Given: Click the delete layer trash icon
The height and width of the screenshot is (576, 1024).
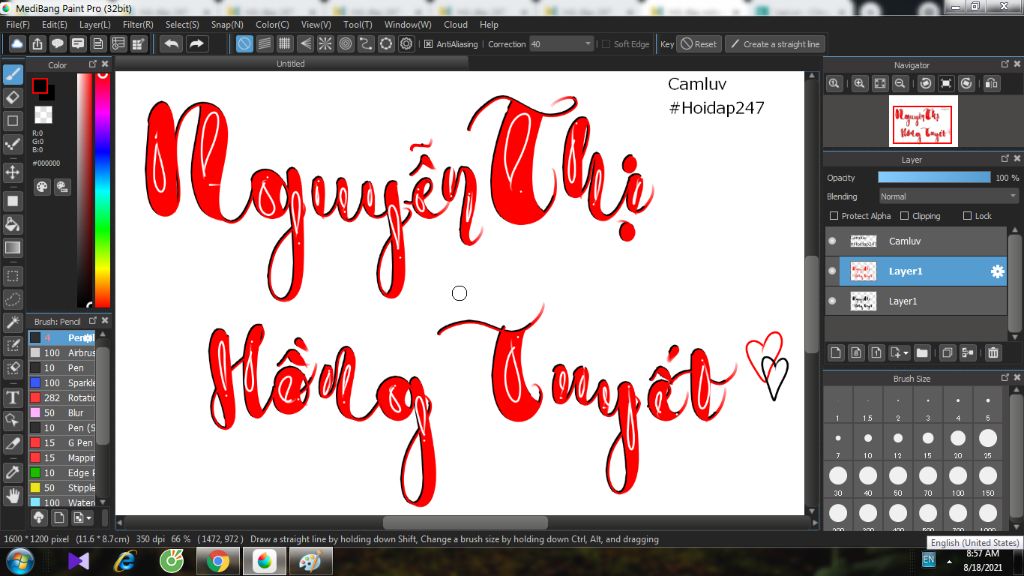Looking at the screenshot, I should (993, 353).
